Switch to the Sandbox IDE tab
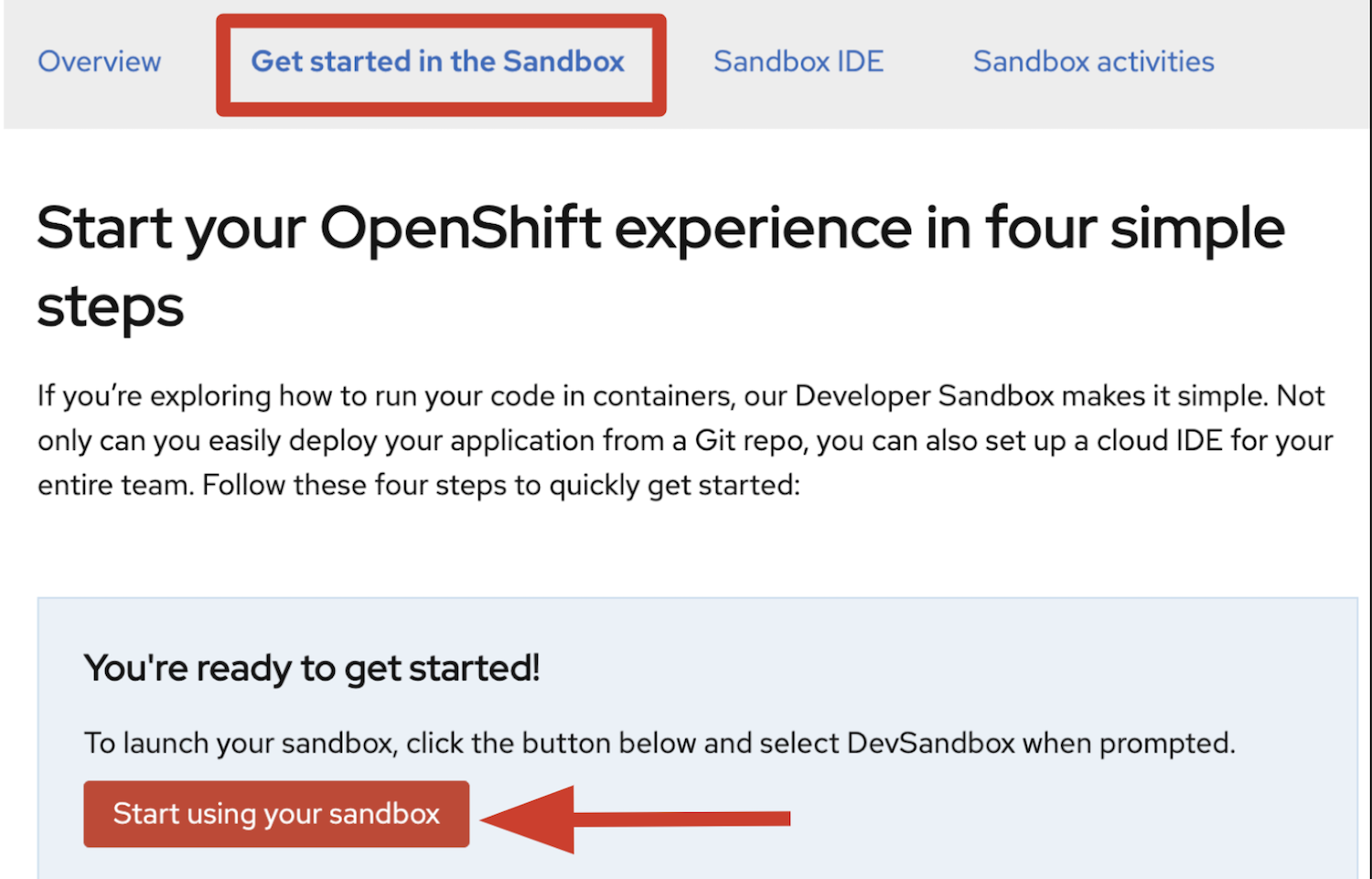This screenshot has width=1372, height=879. 798,62
